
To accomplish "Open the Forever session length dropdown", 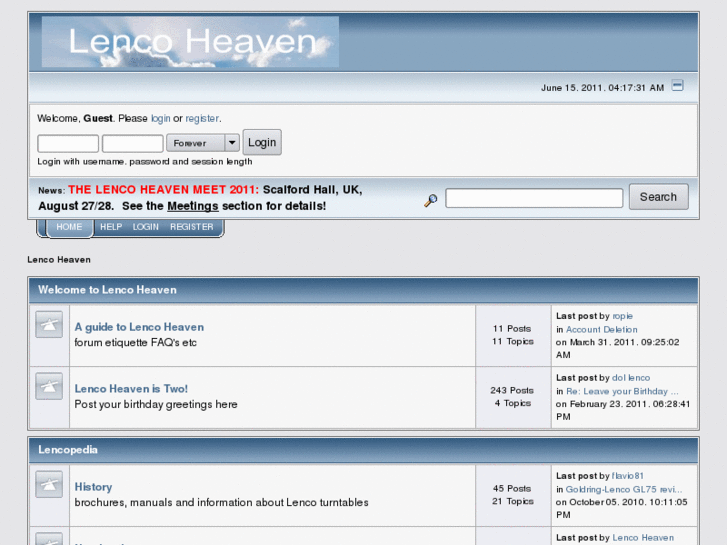I will pyautogui.click(x=203, y=143).
